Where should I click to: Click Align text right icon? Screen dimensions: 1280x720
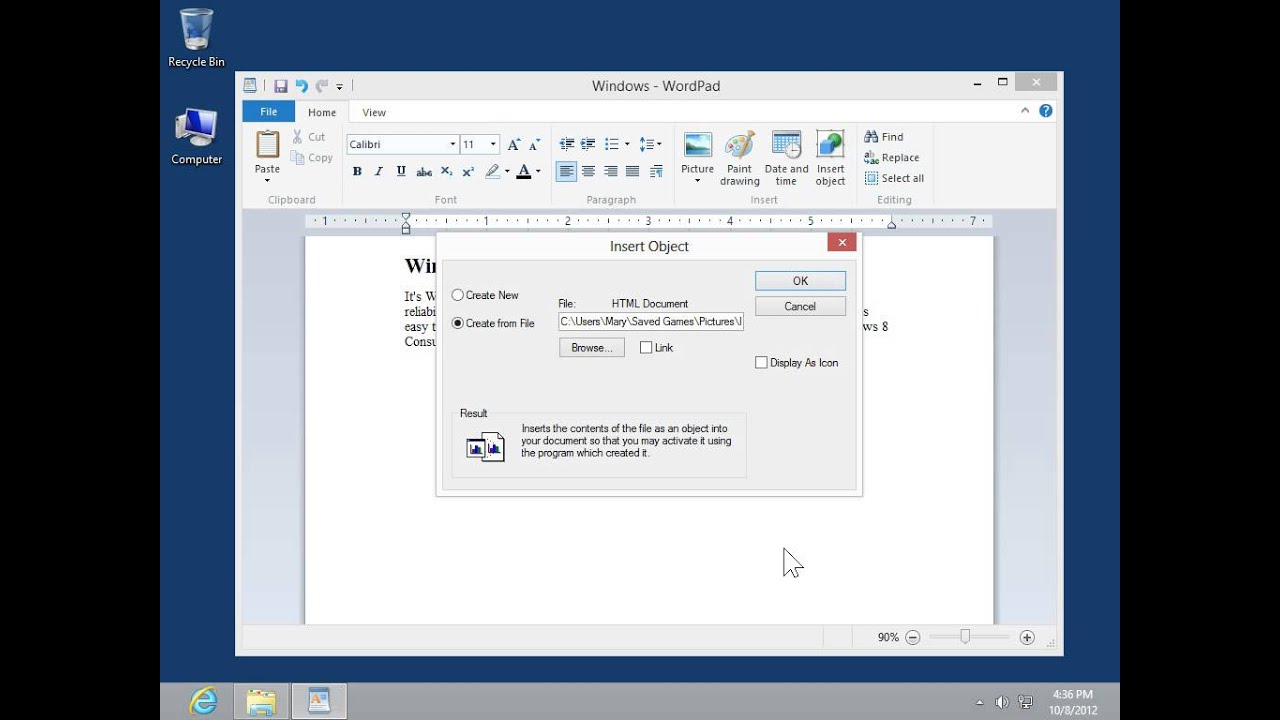tap(610, 172)
